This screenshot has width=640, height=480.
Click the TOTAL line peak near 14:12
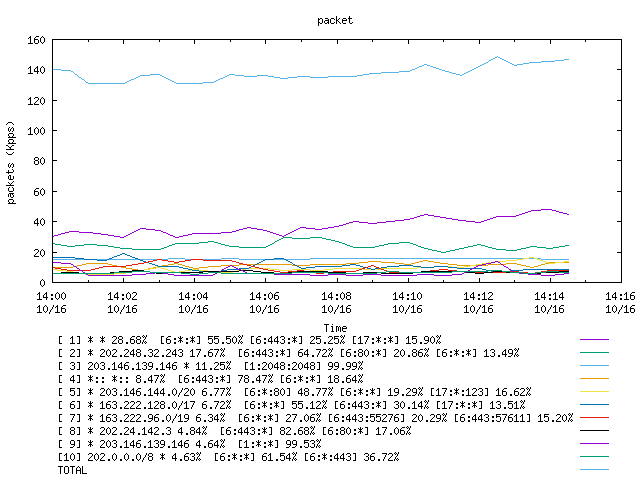point(497,57)
